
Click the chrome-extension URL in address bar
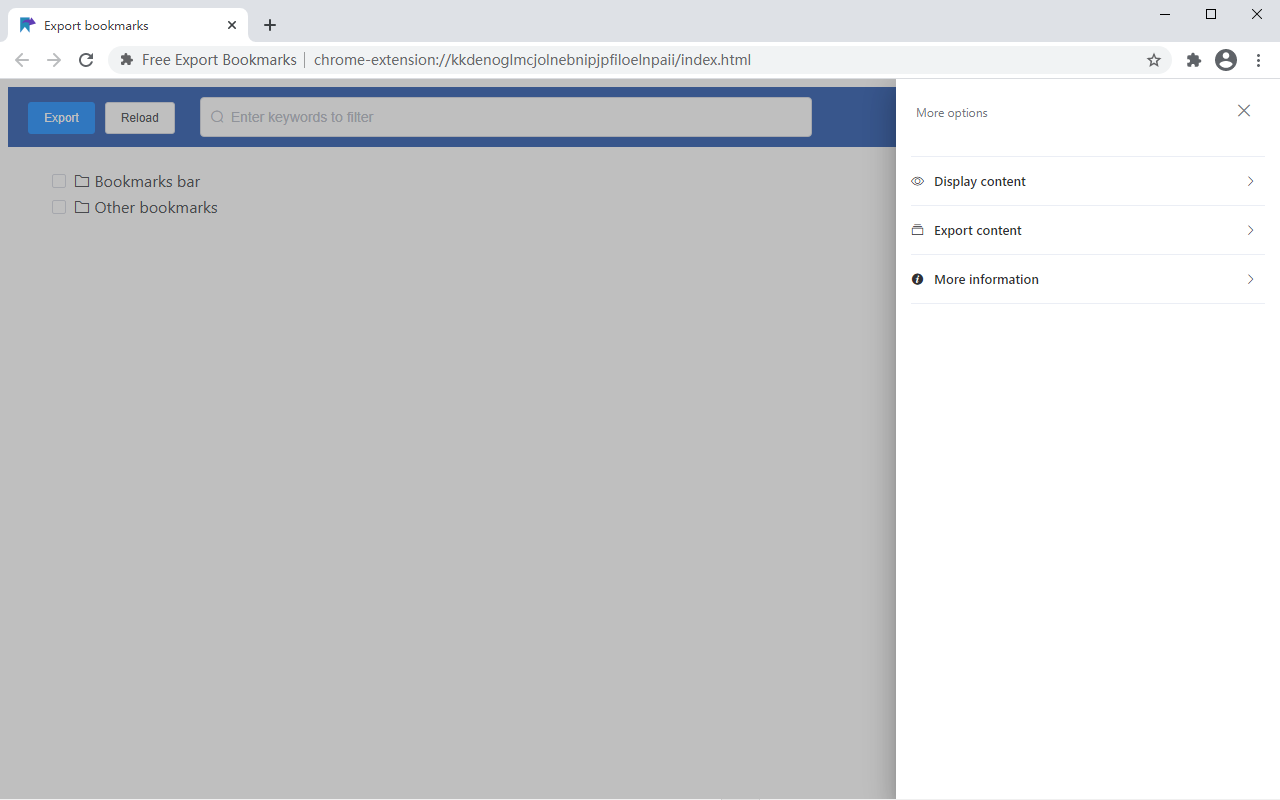tap(532, 60)
